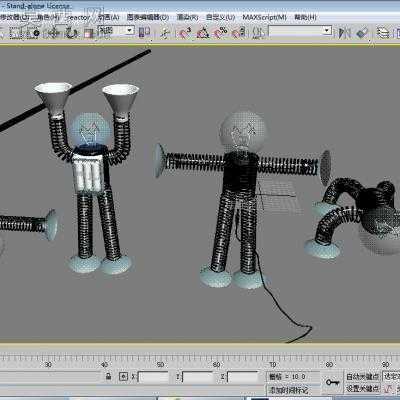Viewport: 400px width, 400px height.
Task: Open the 动画(A) animation menu
Action: point(109,17)
